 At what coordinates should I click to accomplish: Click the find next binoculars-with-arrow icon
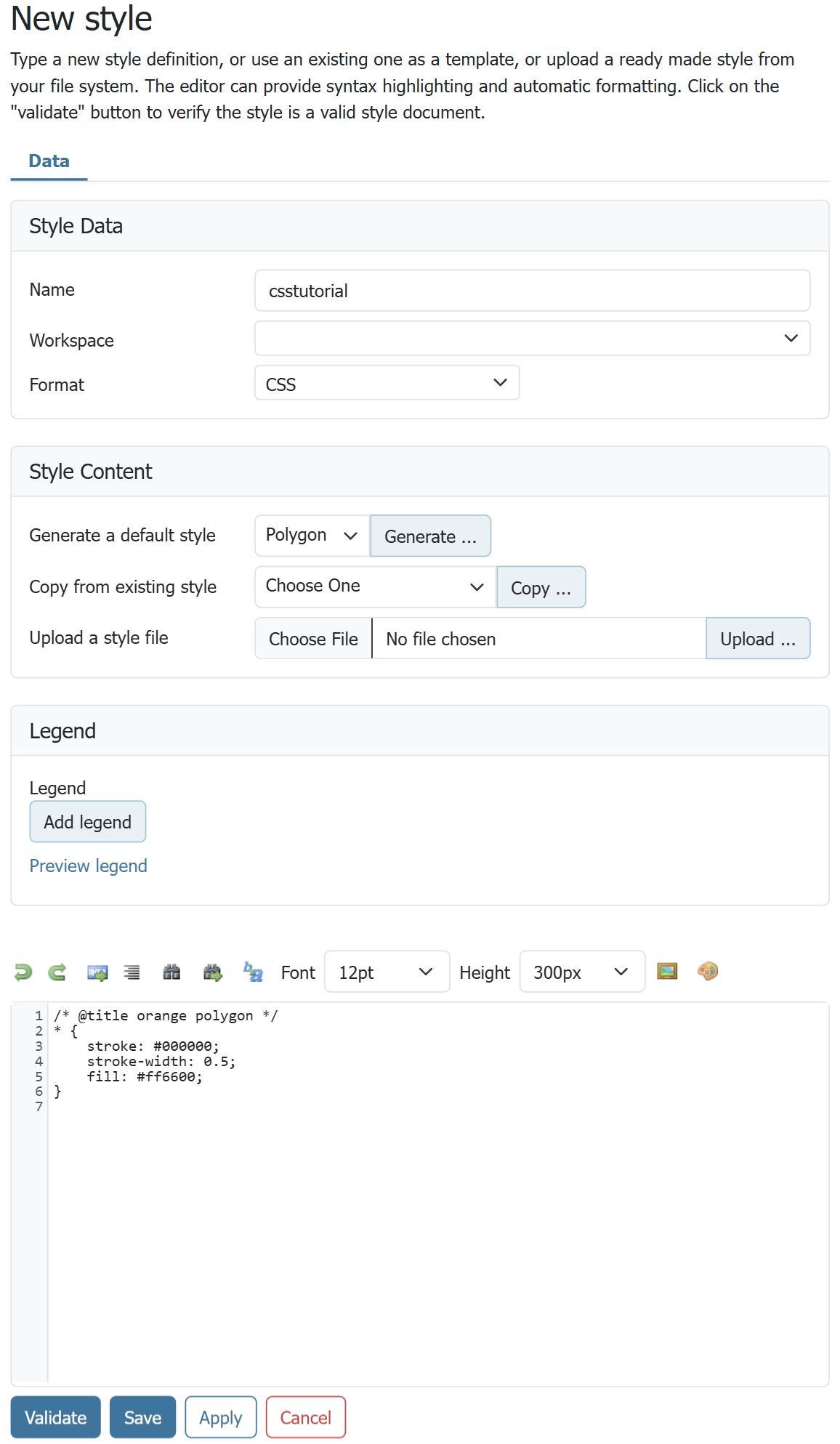212,972
